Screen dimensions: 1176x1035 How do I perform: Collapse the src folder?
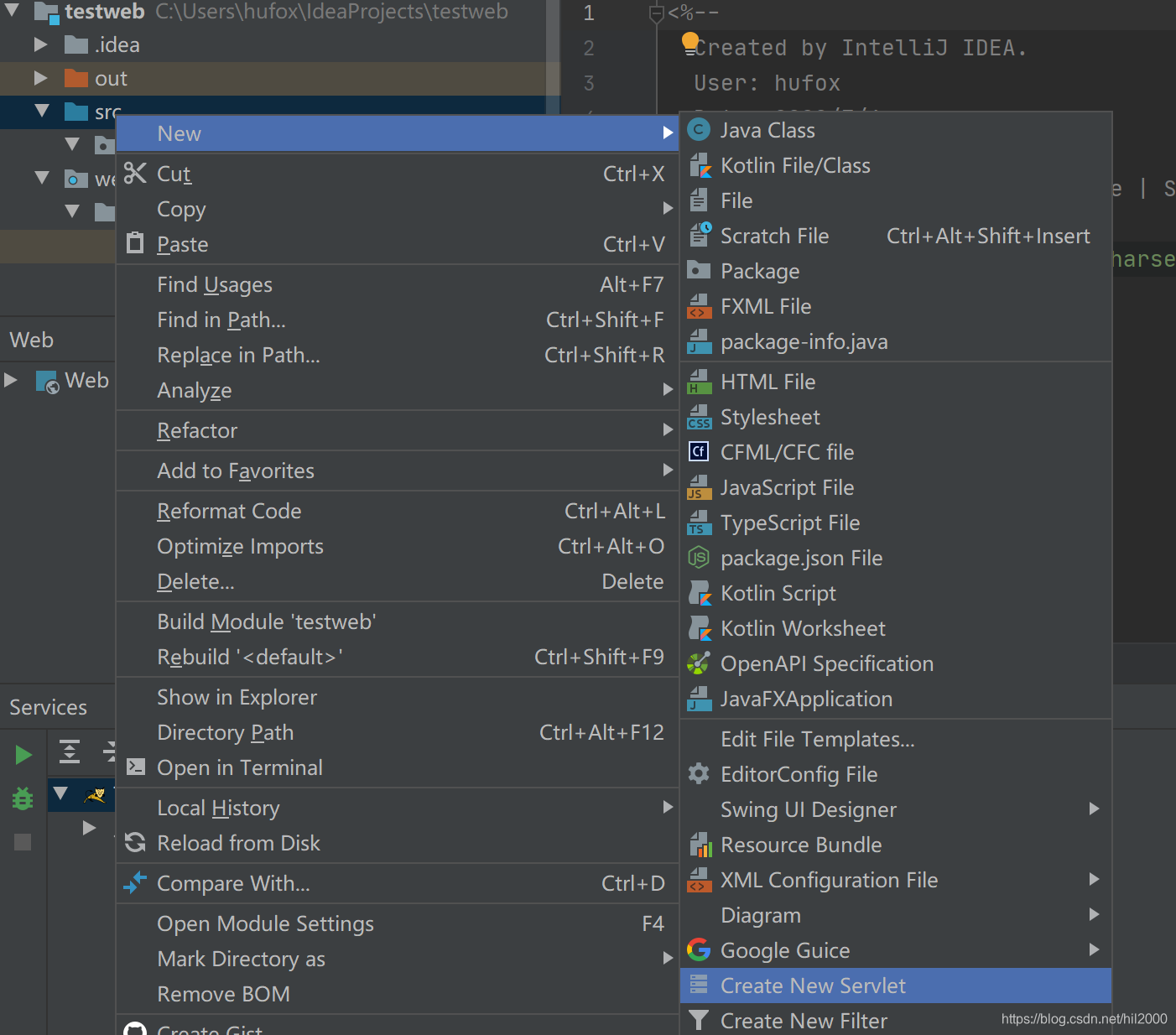(42, 110)
